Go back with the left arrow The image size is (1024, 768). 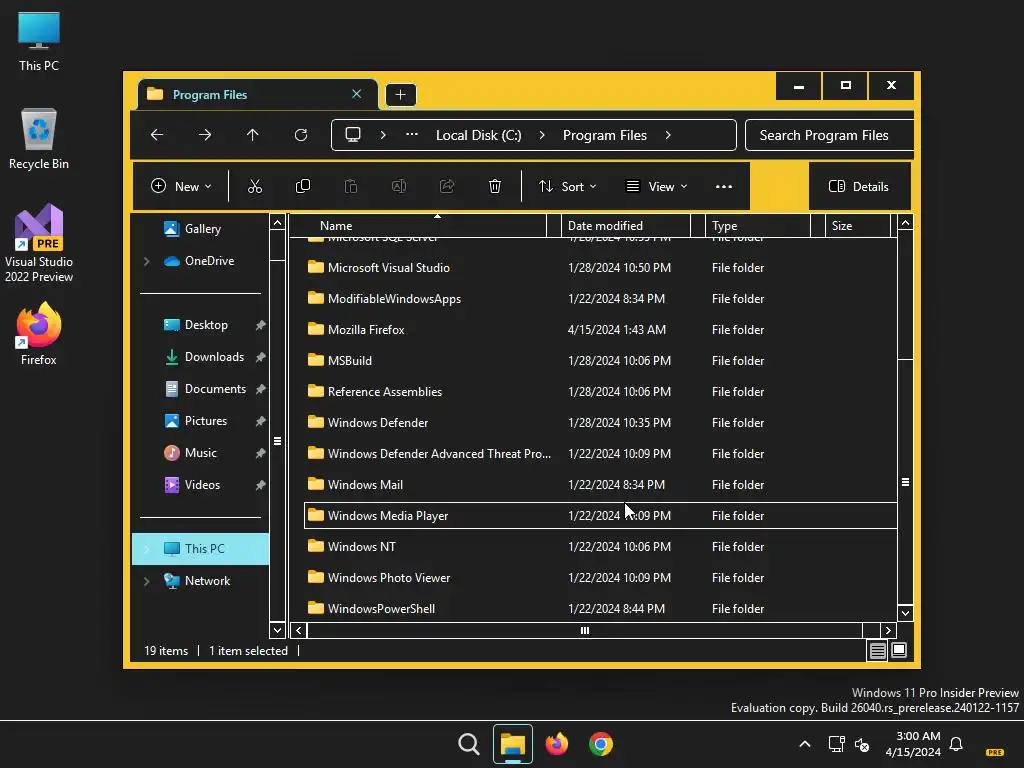157,135
